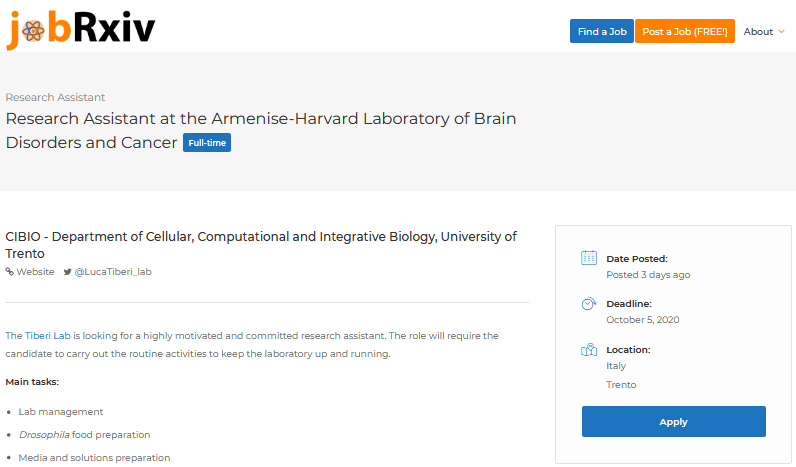Viewport: 796px width, 467px height.
Task: Click the calendar icon beside Date Posted
Action: [589, 258]
